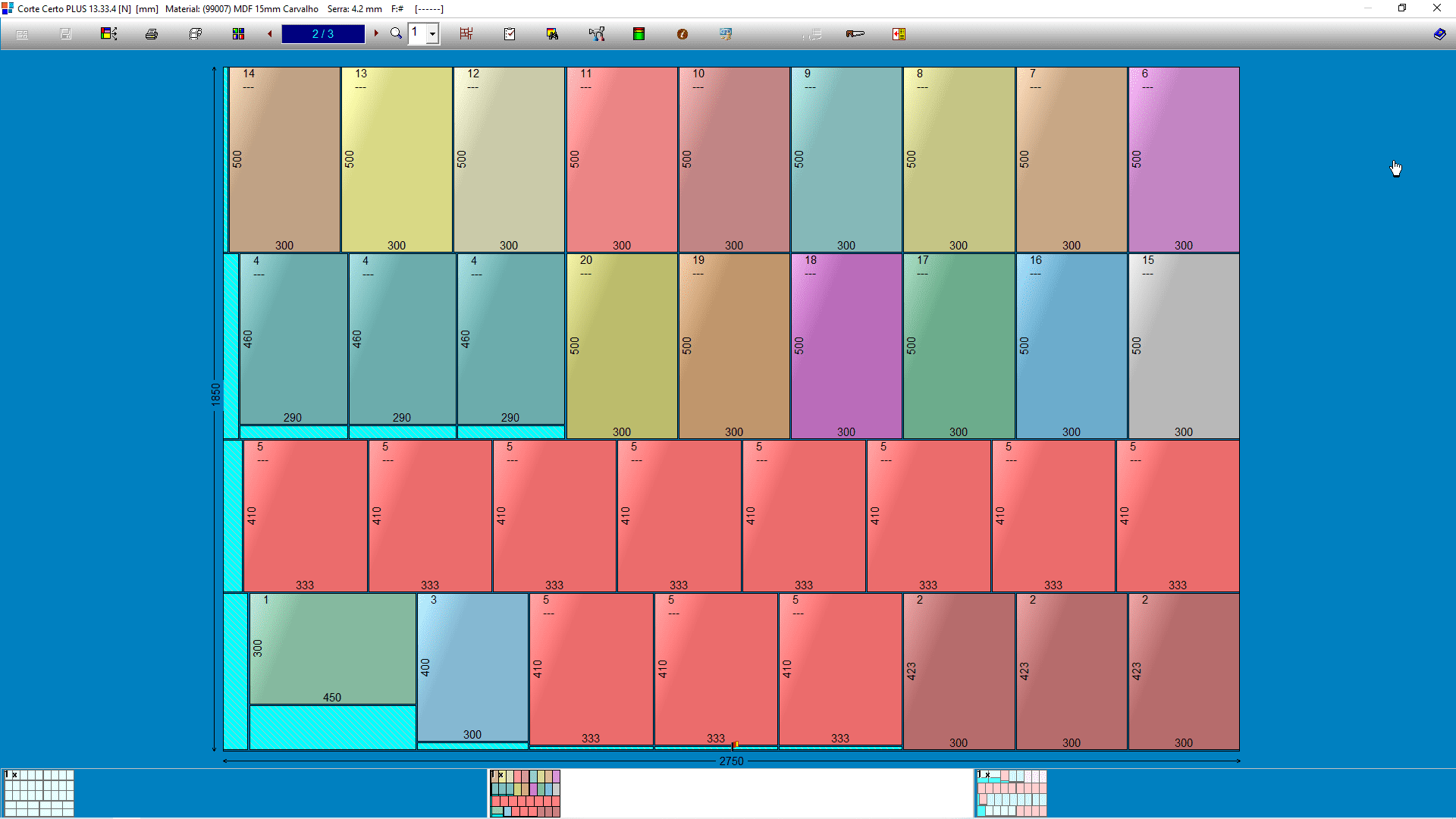Click the 2 / 3 page indicator

[x=323, y=34]
